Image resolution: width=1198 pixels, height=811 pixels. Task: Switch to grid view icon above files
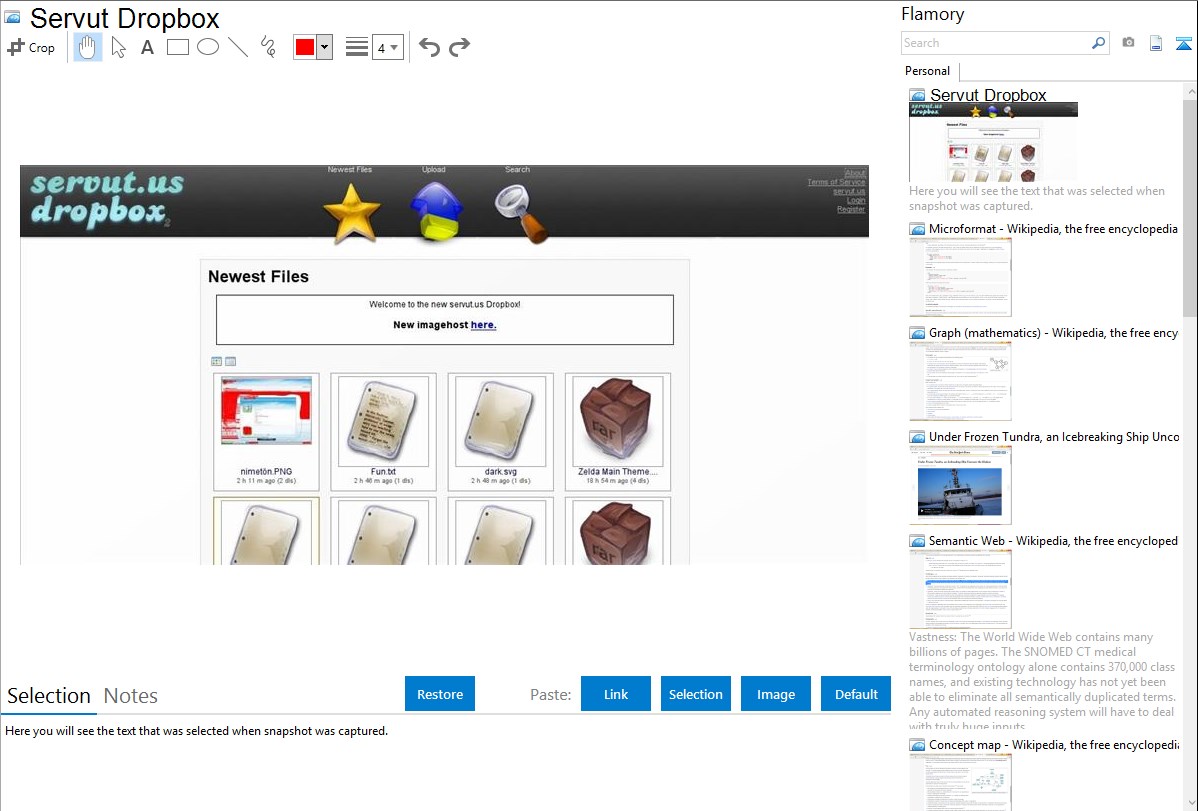coord(216,362)
